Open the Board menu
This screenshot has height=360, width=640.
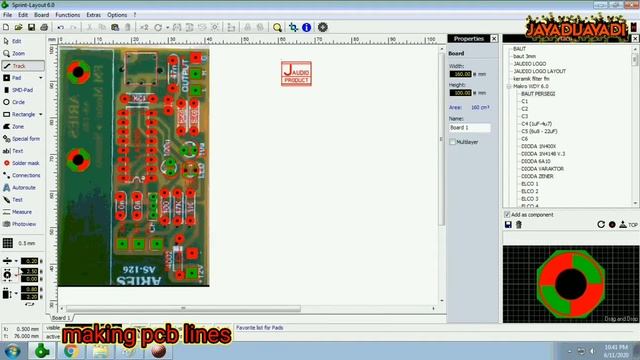point(41,15)
